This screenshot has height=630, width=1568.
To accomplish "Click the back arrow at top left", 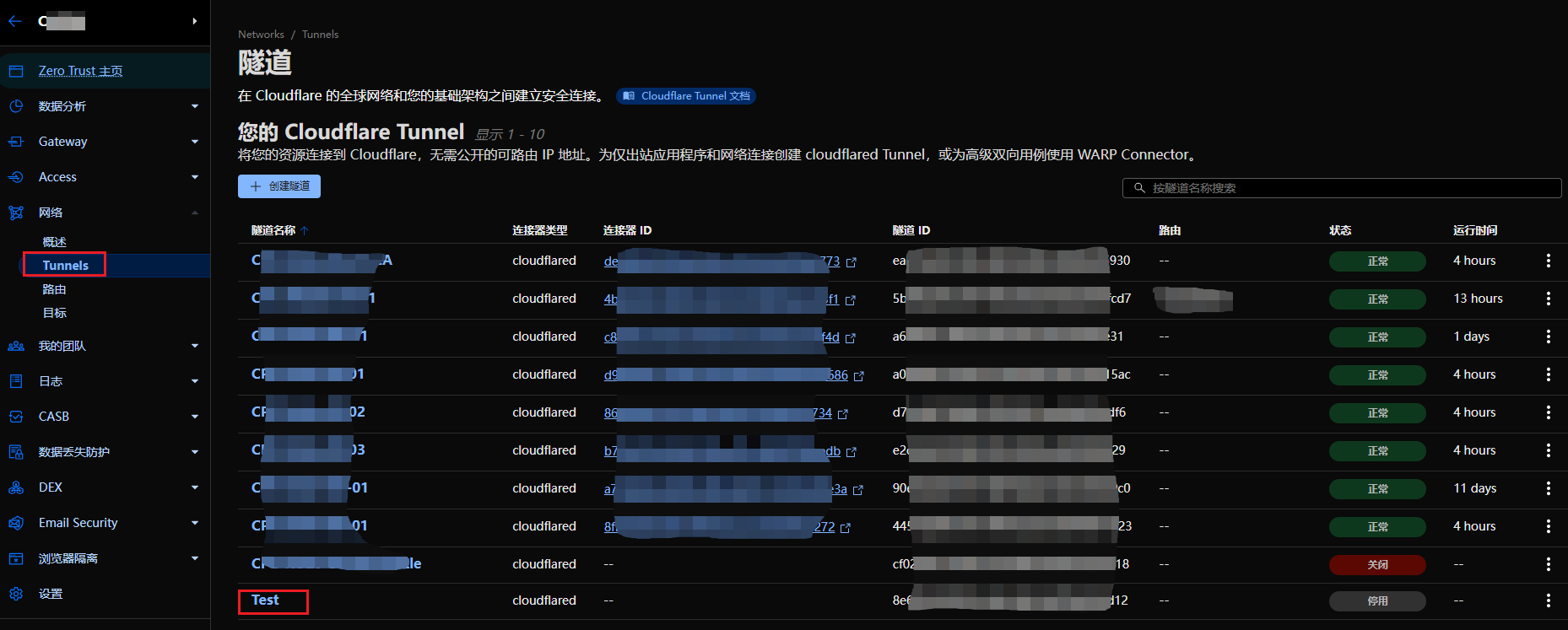I will [15, 21].
